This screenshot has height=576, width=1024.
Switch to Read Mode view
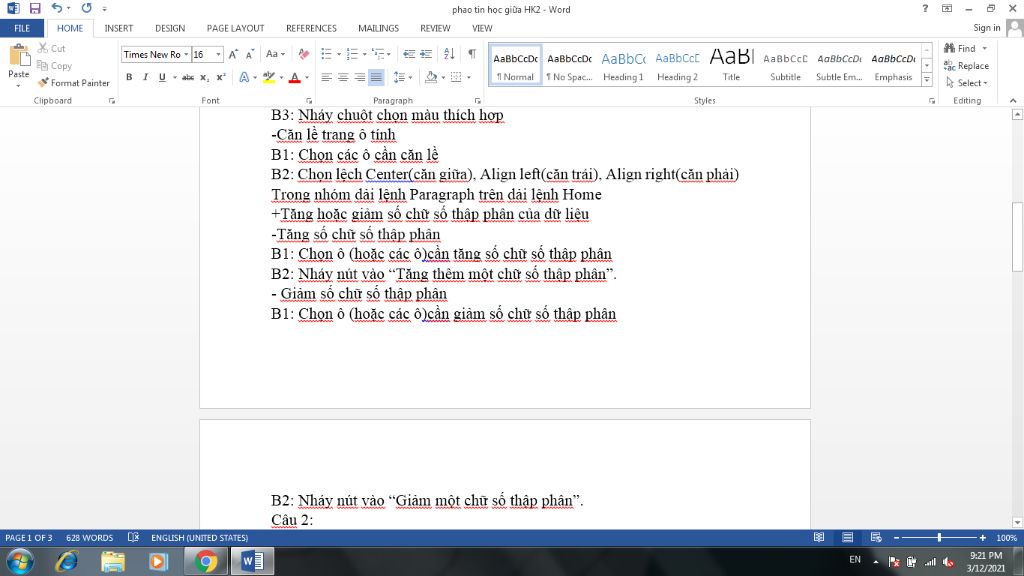point(819,537)
